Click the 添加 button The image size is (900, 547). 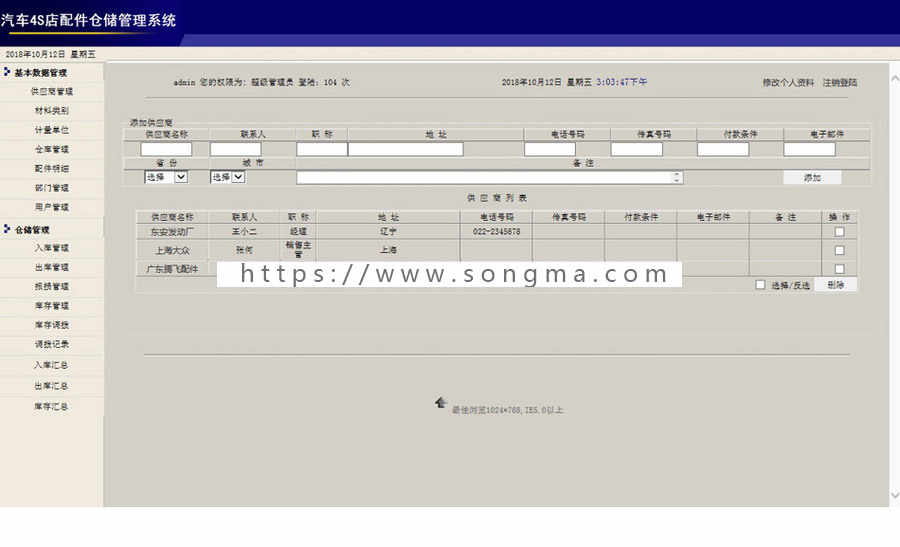[x=812, y=178]
